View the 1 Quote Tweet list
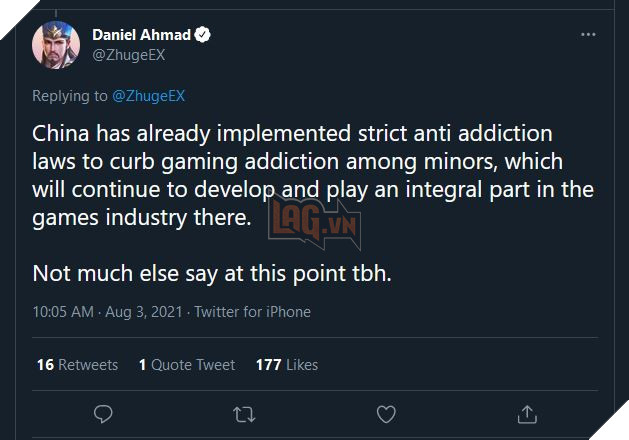 click(187, 364)
